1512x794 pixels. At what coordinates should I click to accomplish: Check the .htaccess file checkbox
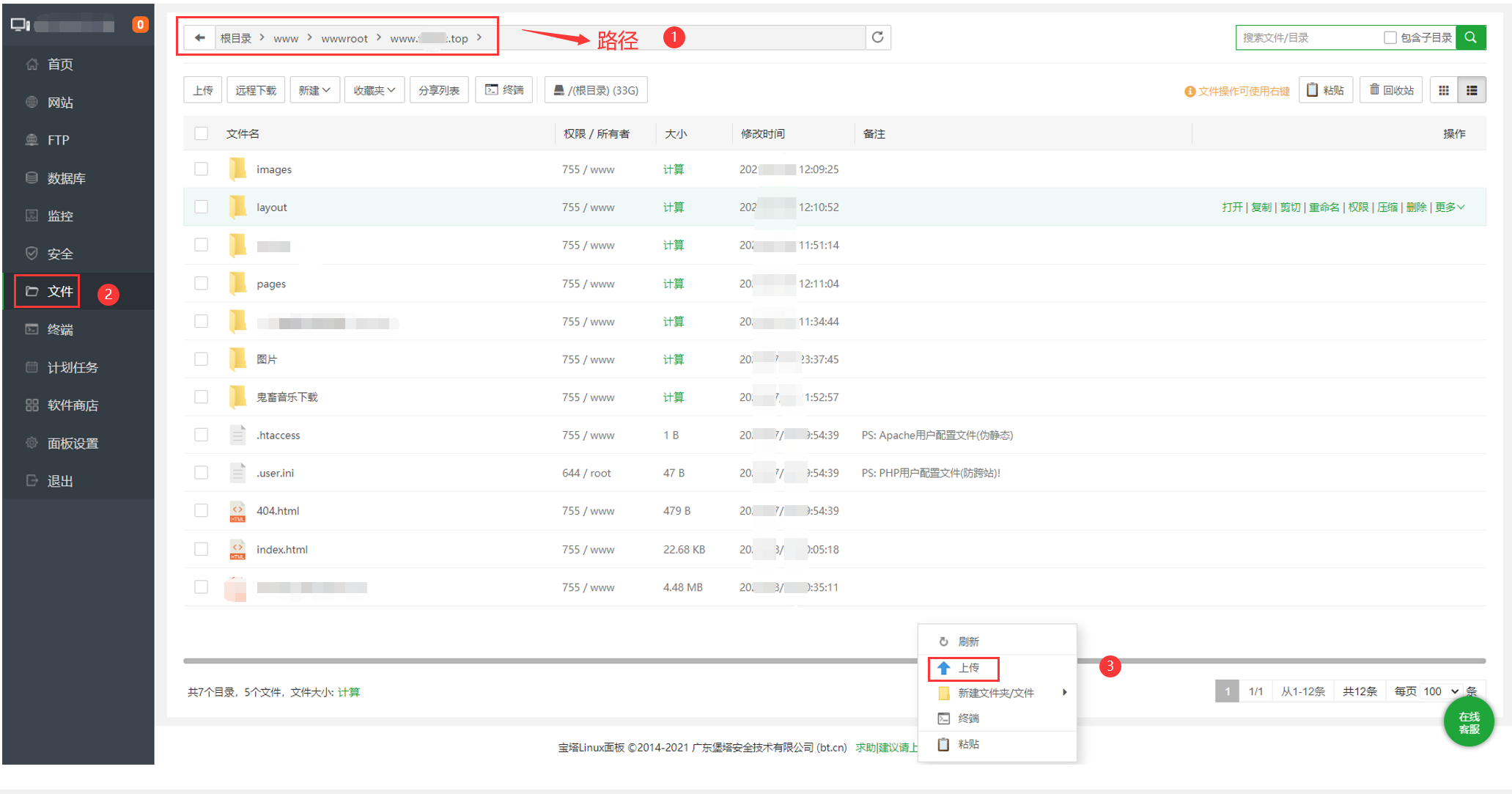point(201,435)
